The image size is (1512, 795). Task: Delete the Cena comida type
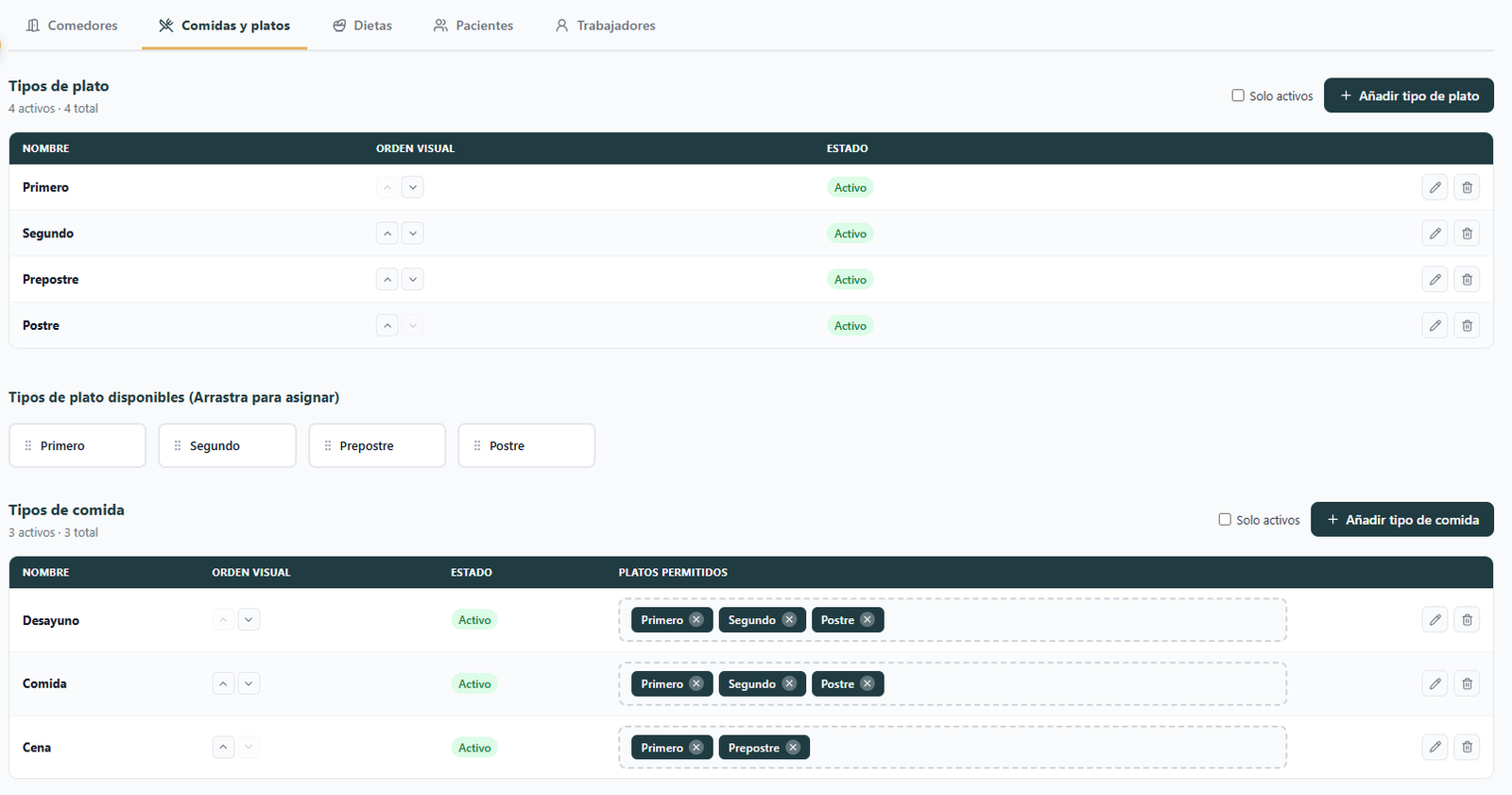click(1467, 747)
